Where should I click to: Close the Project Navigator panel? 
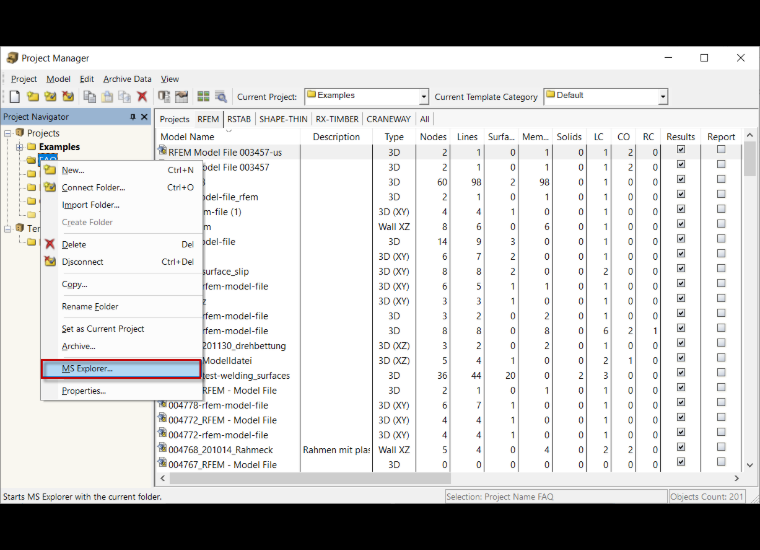coord(144,117)
